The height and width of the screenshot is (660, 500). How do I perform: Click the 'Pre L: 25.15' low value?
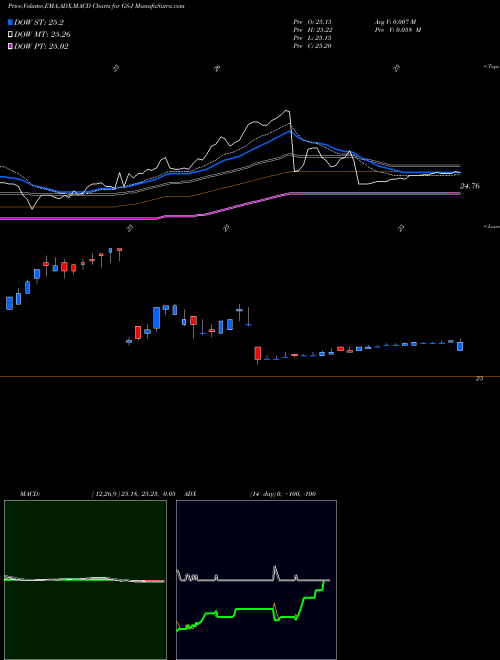313,38
